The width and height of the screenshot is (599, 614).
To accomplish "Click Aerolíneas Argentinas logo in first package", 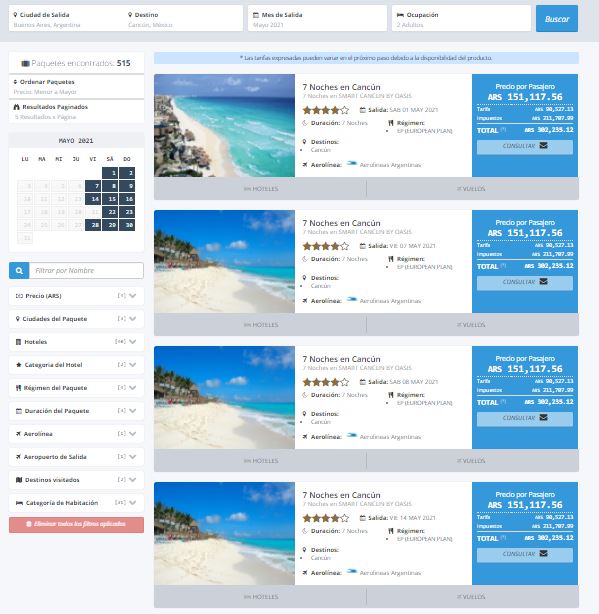I will pyautogui.click(x=352, y=164).
